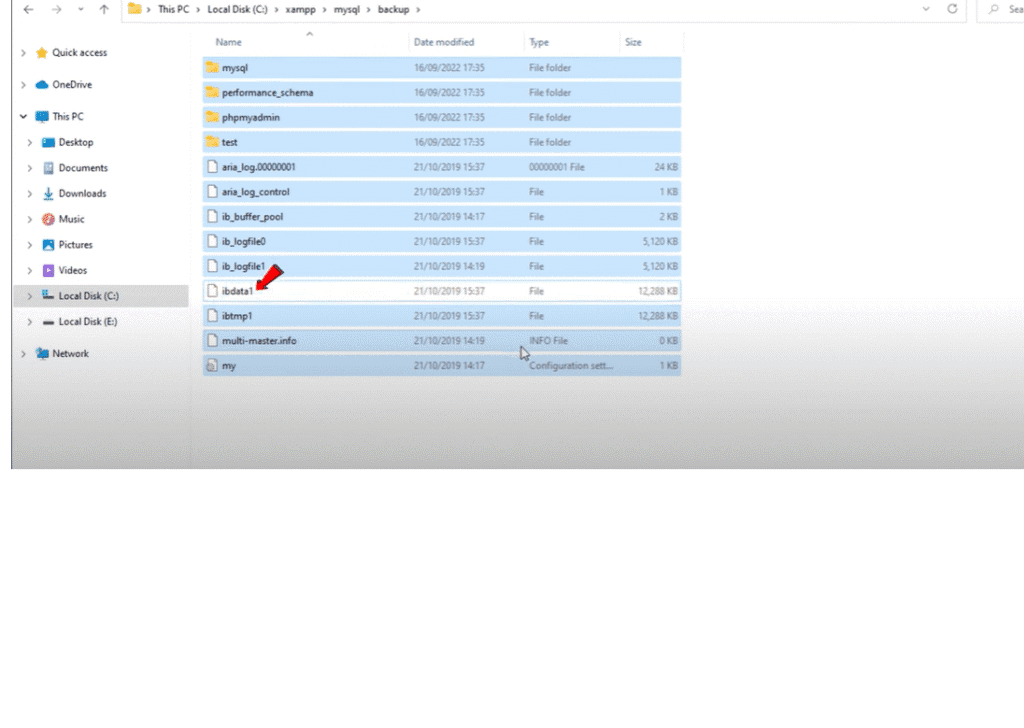This screenshot has width=1024, height=728.
Task: Click the Desktop icon in the sidebar
Action: point(48,142)
